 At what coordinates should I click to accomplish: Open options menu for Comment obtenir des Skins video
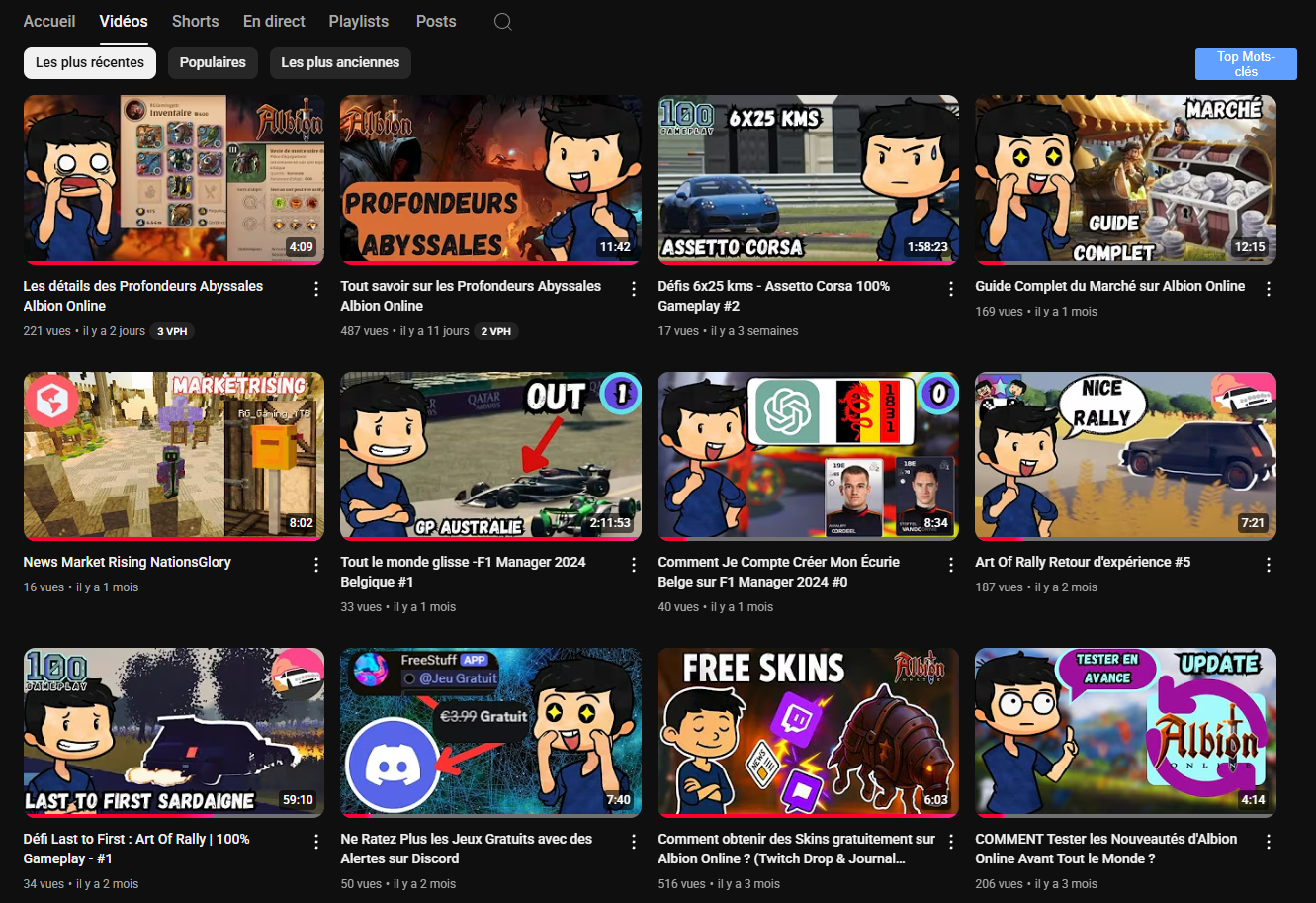[x=951, y=842]
